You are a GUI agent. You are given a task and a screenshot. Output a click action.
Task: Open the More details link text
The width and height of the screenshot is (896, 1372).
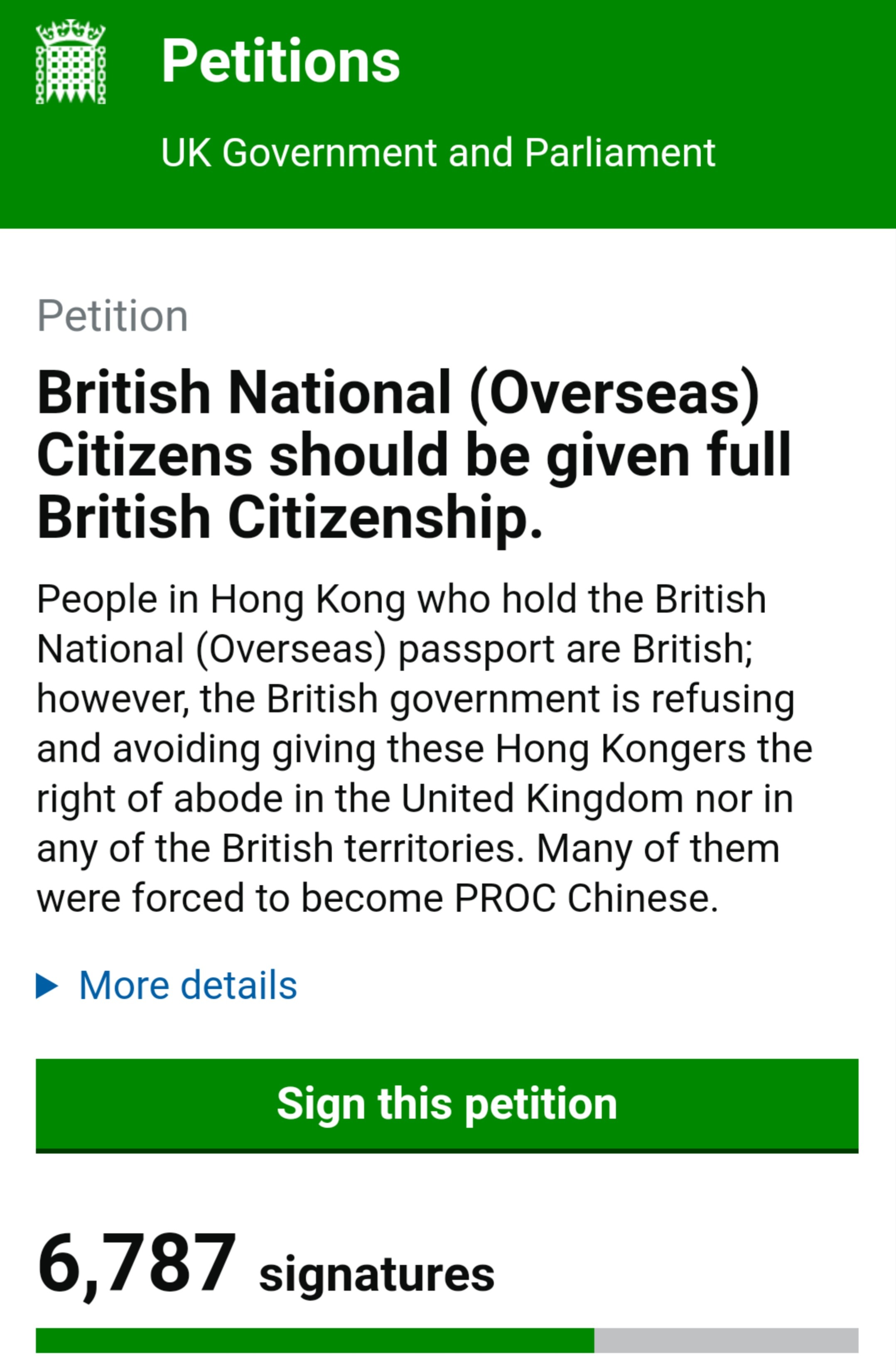point(188,985)
